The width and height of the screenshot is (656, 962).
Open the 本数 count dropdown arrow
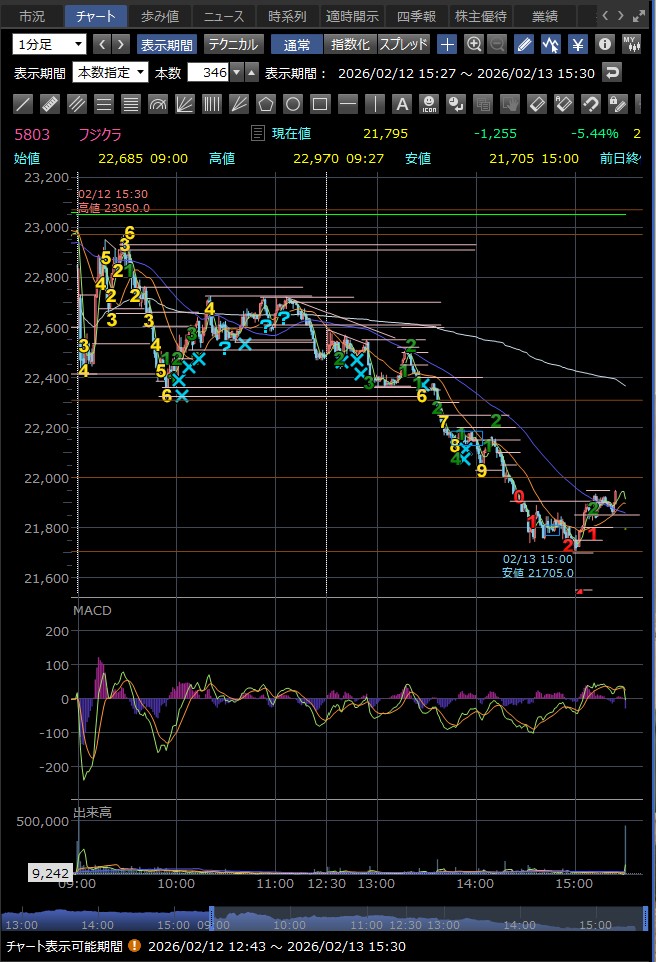(x=236, y=73)
